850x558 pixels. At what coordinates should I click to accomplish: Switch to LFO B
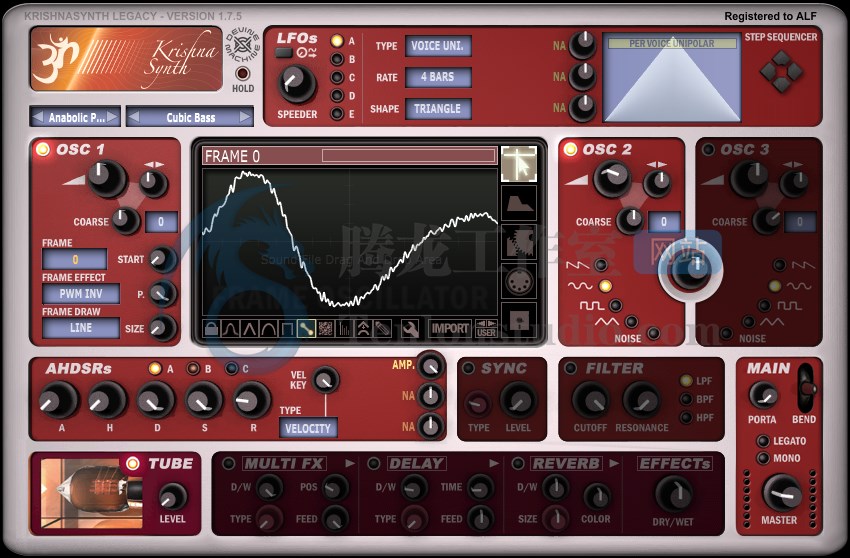pyautogui.click(x=337, y=59)
